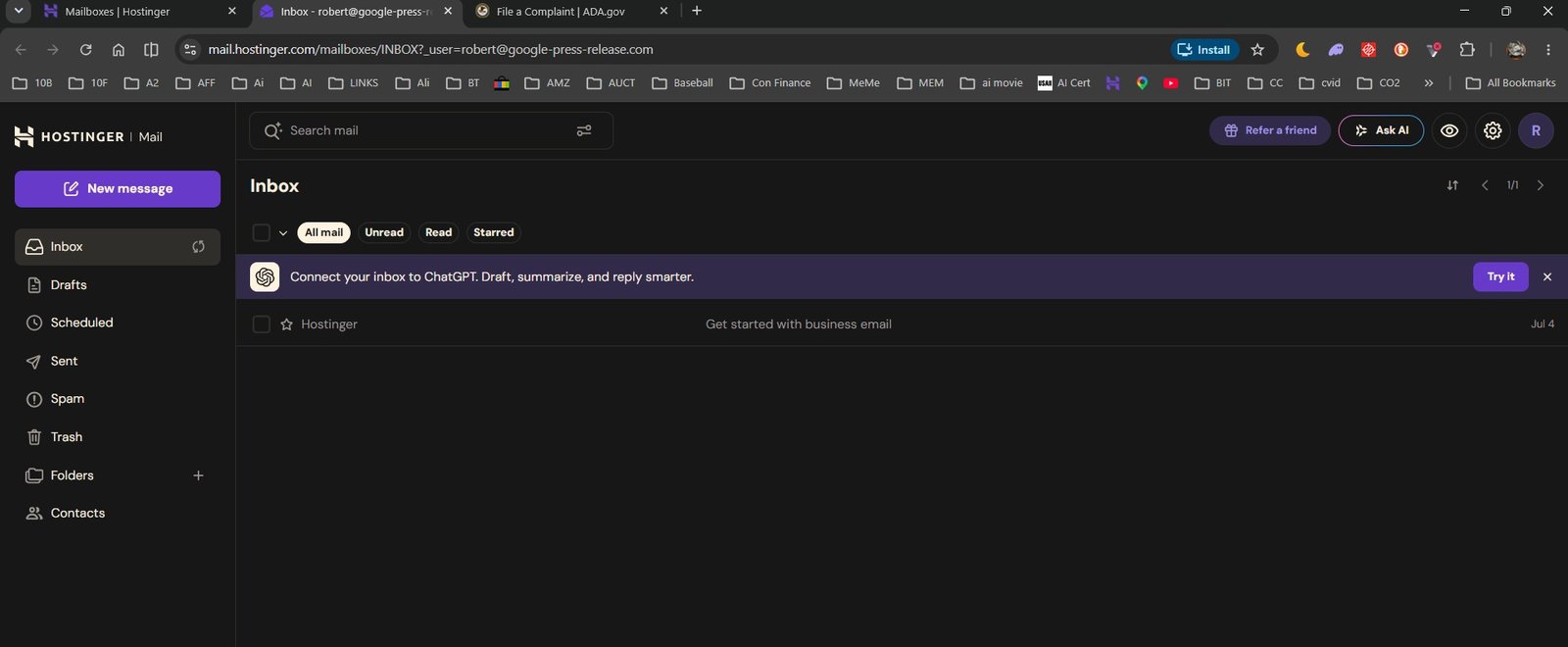Screen dimensions: 1568x647
Task: Star the Hostinger email
Action: click(x=287, y=324)
